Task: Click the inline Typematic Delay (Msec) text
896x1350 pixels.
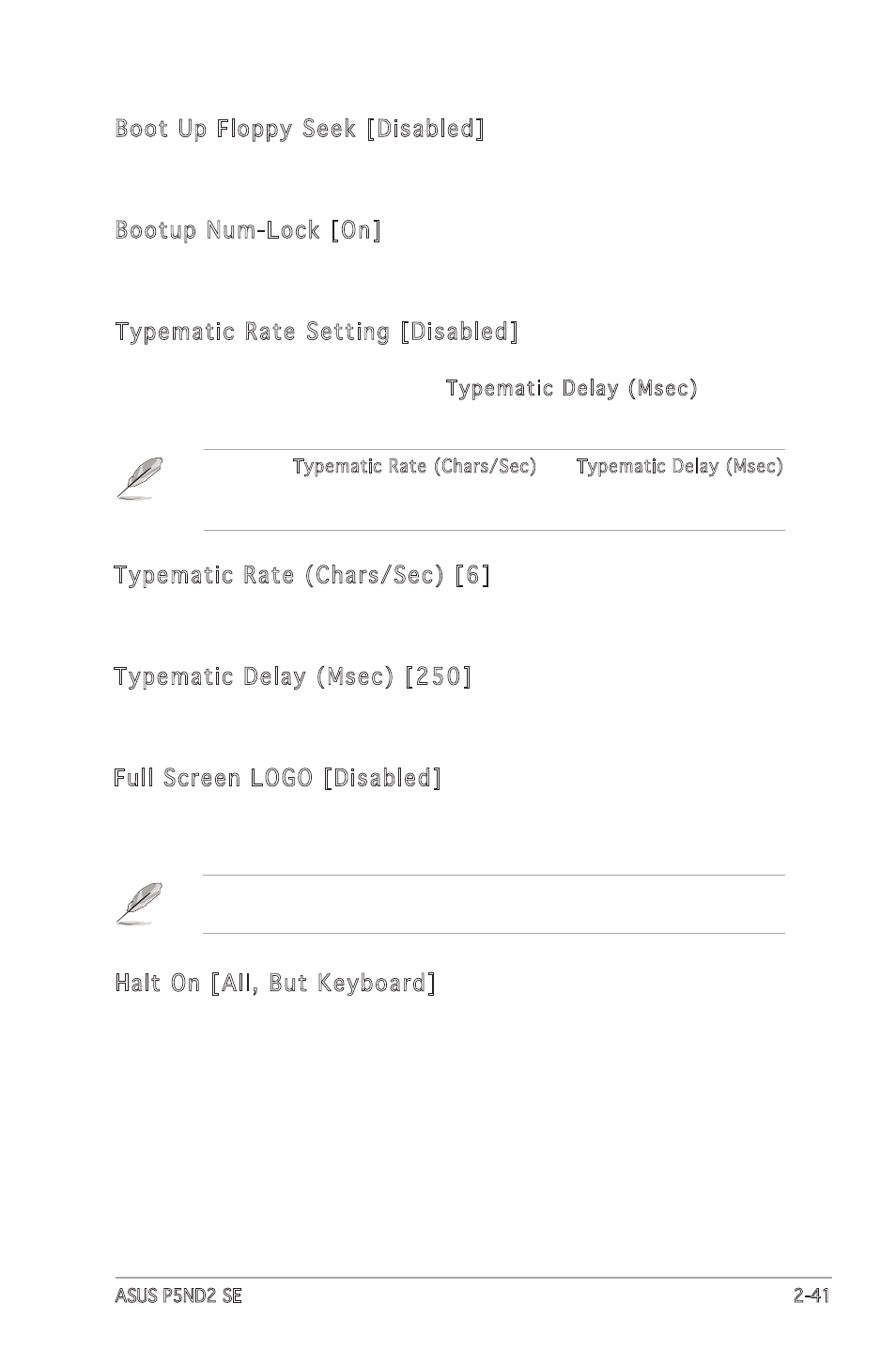Action: (x=571, y=389)
